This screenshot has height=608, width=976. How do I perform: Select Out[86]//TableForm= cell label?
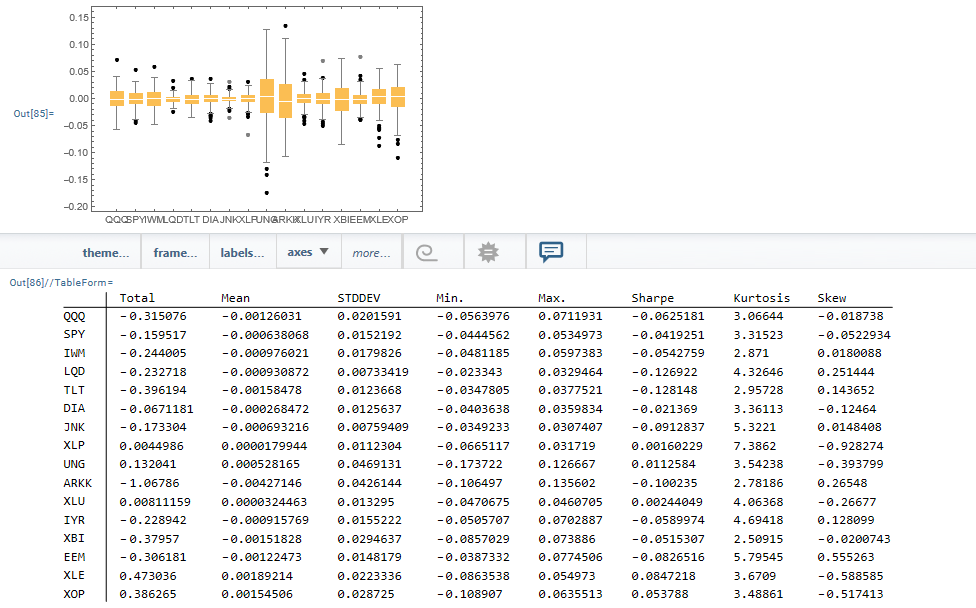(x=61, y=283)
